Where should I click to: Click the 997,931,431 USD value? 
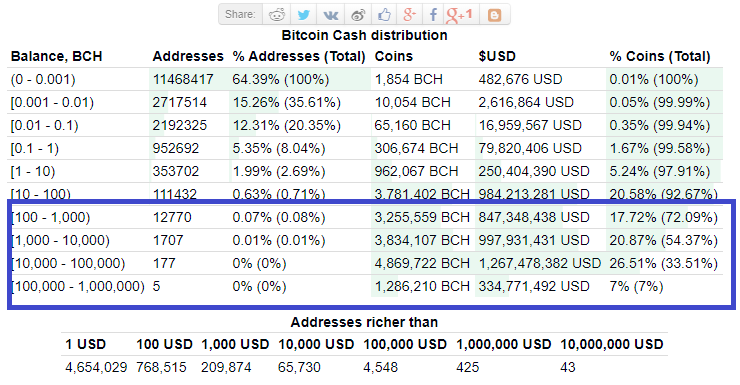click(x=534, y=241)
